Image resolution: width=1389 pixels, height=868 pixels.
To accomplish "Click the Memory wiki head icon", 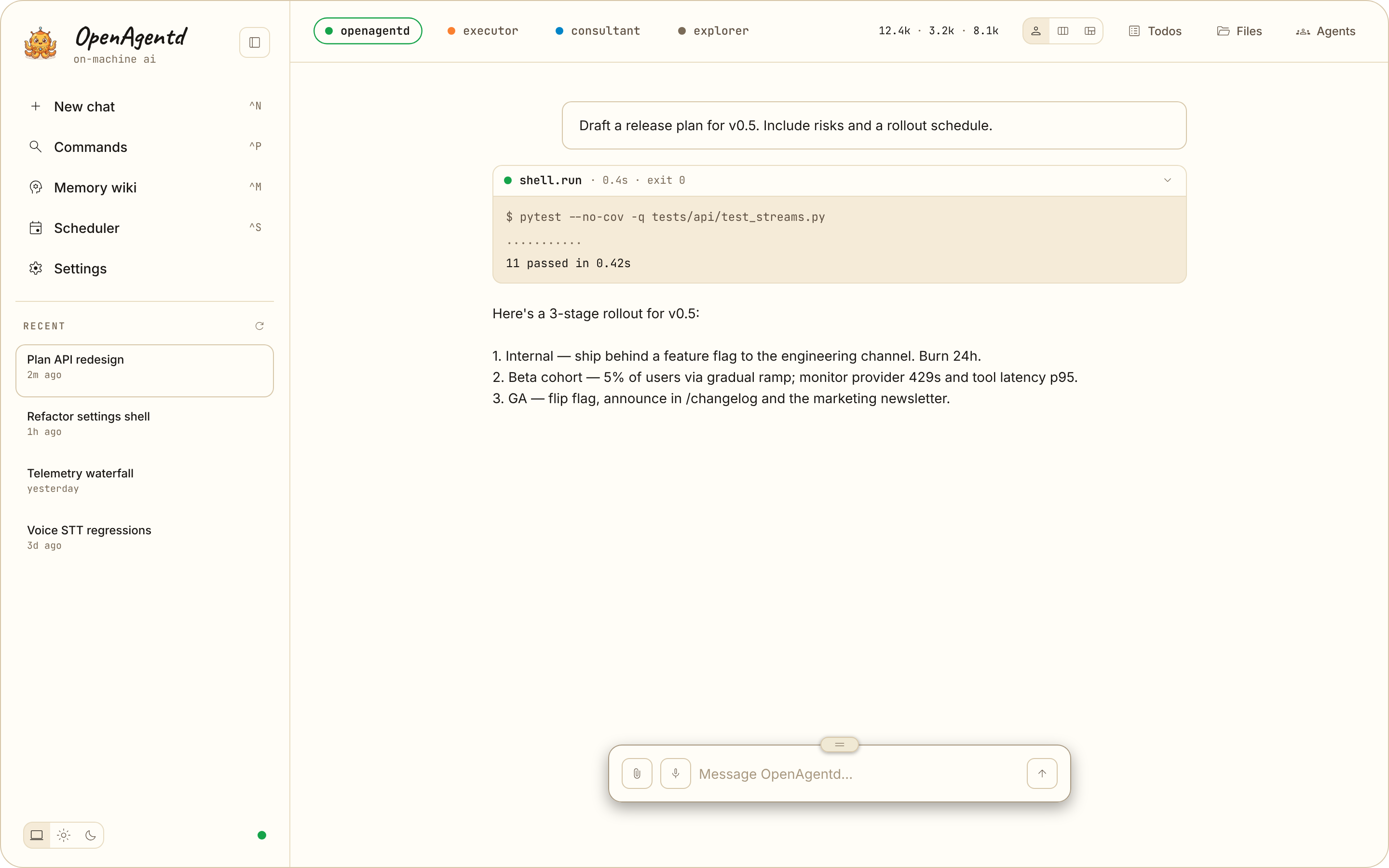I will pyautogui.click(x=36, y=187).
